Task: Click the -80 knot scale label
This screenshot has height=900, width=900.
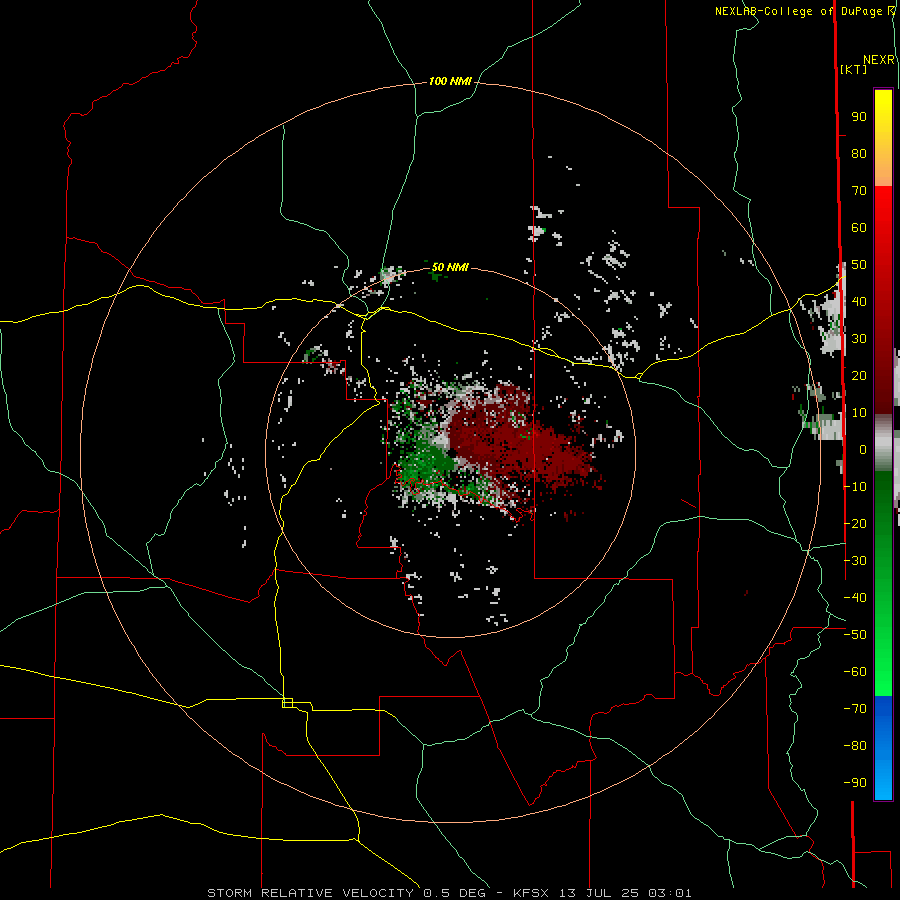Action: (x=855, y=746)
